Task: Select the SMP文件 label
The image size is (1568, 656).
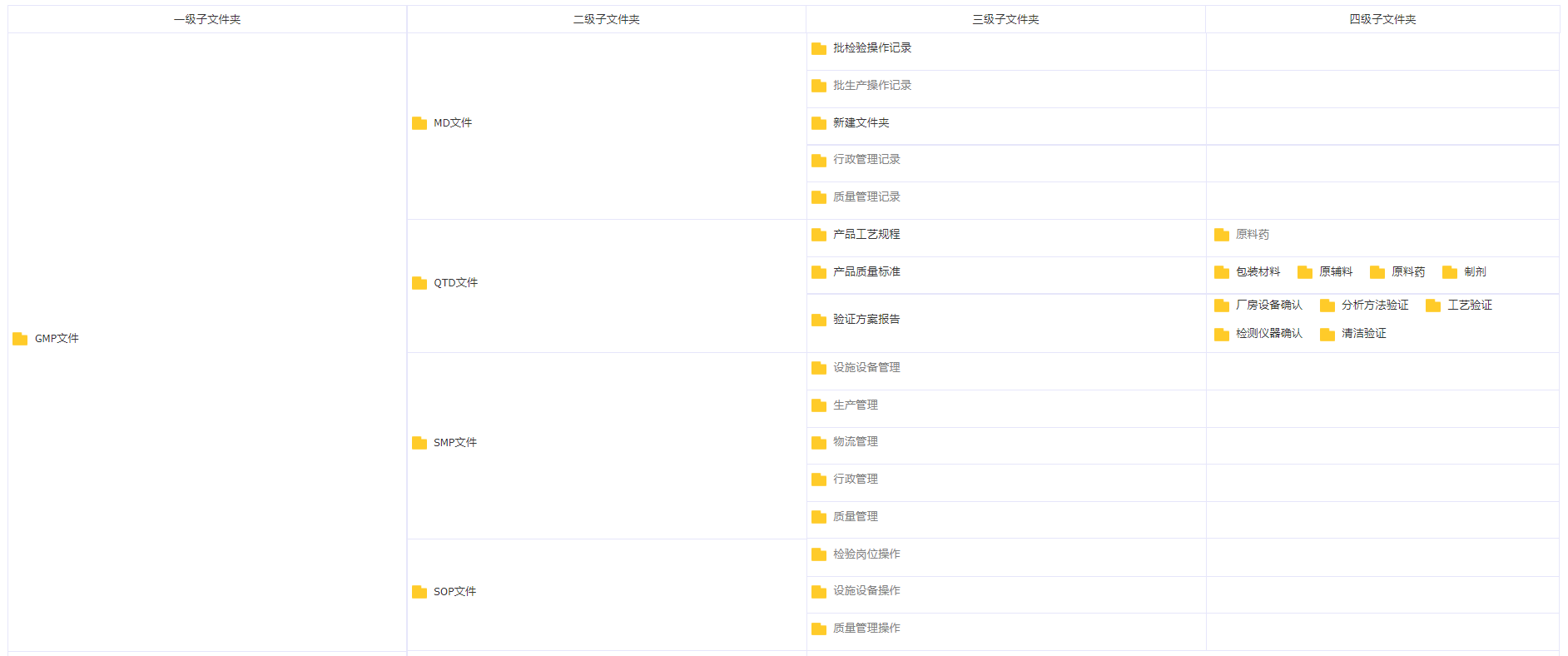Action: [x=455, y=442]
